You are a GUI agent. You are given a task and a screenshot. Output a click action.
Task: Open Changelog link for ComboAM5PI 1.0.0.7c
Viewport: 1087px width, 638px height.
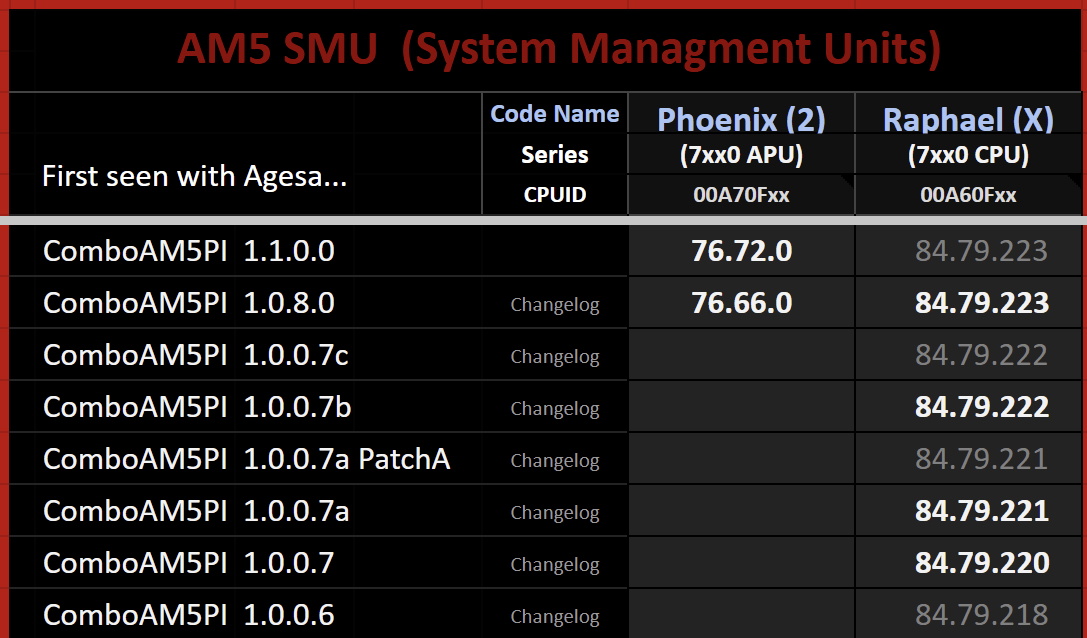point(555,356)
